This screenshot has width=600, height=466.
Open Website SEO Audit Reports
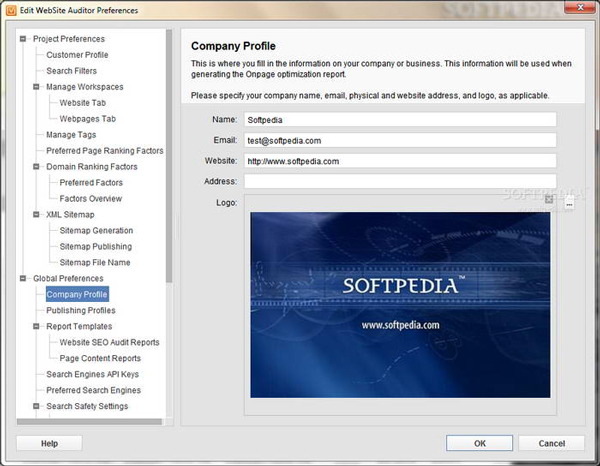(109, 342)
